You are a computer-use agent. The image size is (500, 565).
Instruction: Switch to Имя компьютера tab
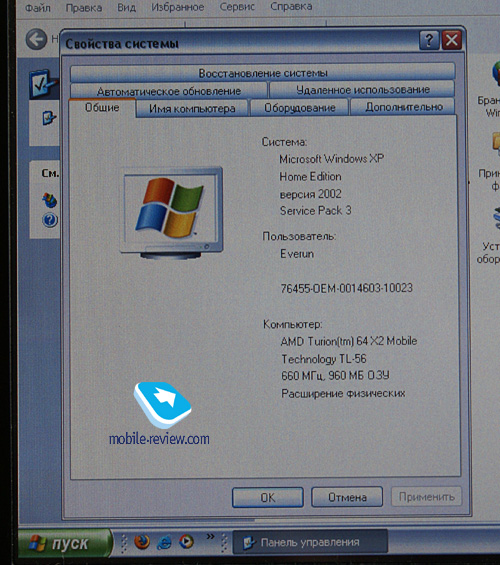coord(192,108)
